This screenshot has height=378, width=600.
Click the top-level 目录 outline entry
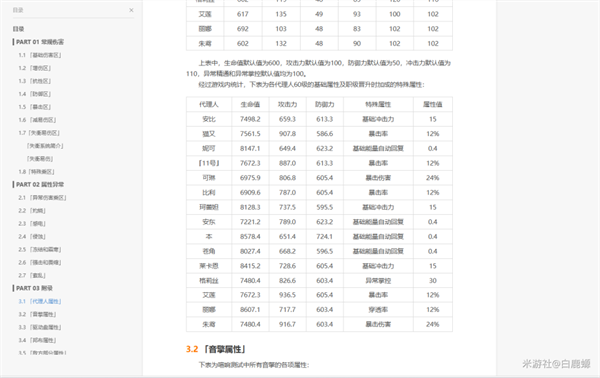click(18, 29)
